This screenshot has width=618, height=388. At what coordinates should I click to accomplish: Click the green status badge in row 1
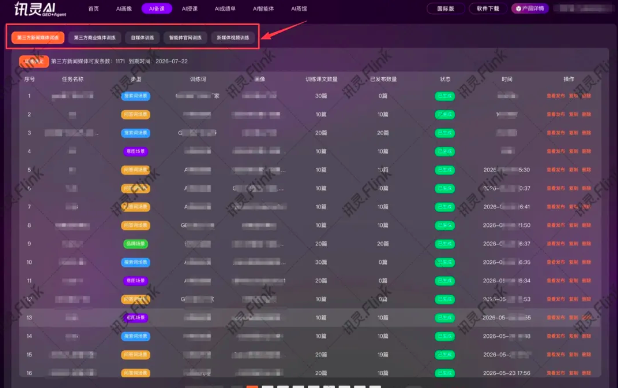(445, 96)
